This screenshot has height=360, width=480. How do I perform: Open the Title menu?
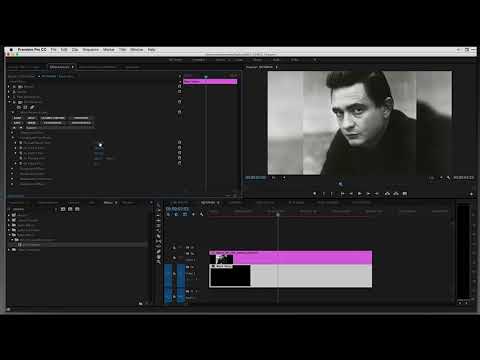[123, 49]
